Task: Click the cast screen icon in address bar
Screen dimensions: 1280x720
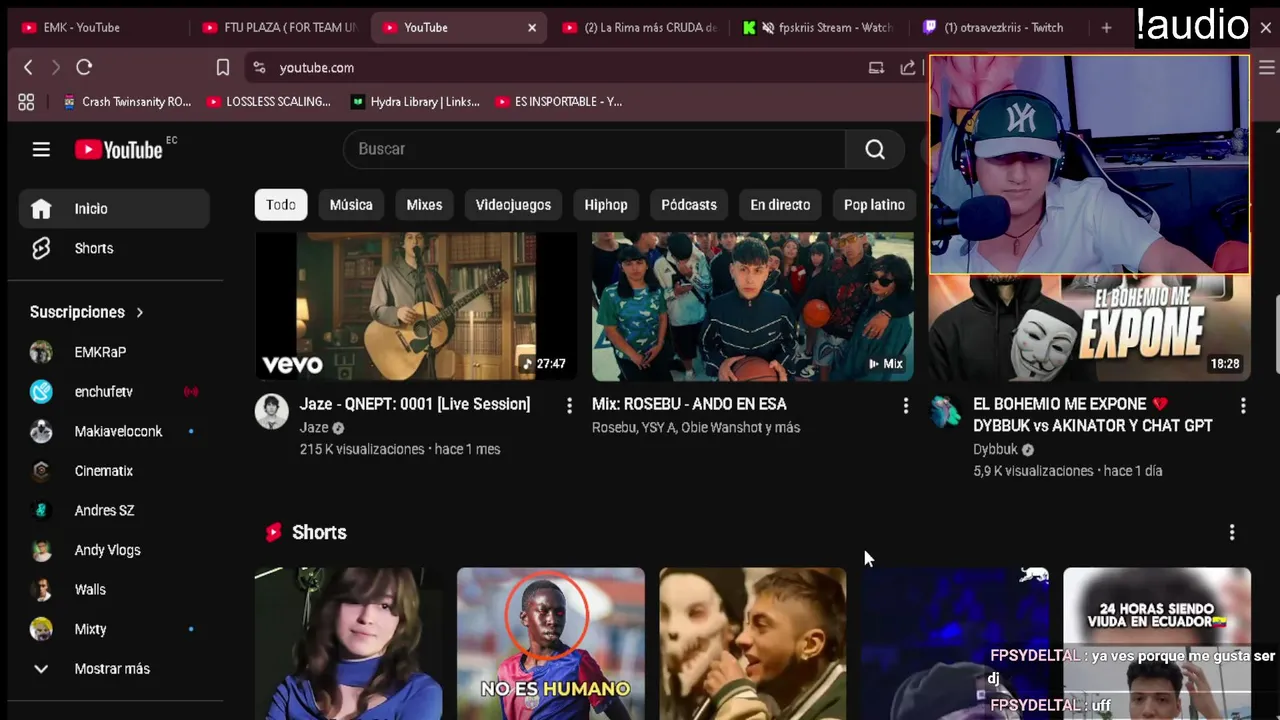Action: 876,67
